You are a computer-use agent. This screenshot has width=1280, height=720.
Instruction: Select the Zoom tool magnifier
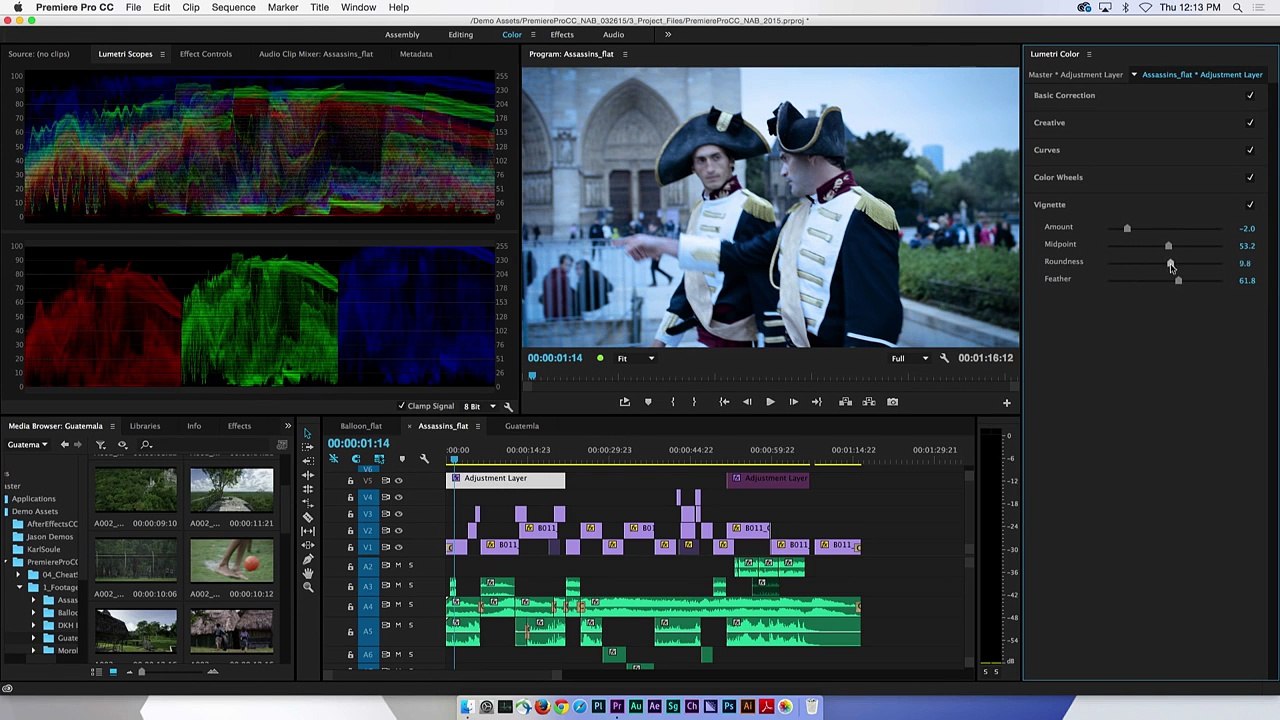pyautogui.click(x=308, y=587)
